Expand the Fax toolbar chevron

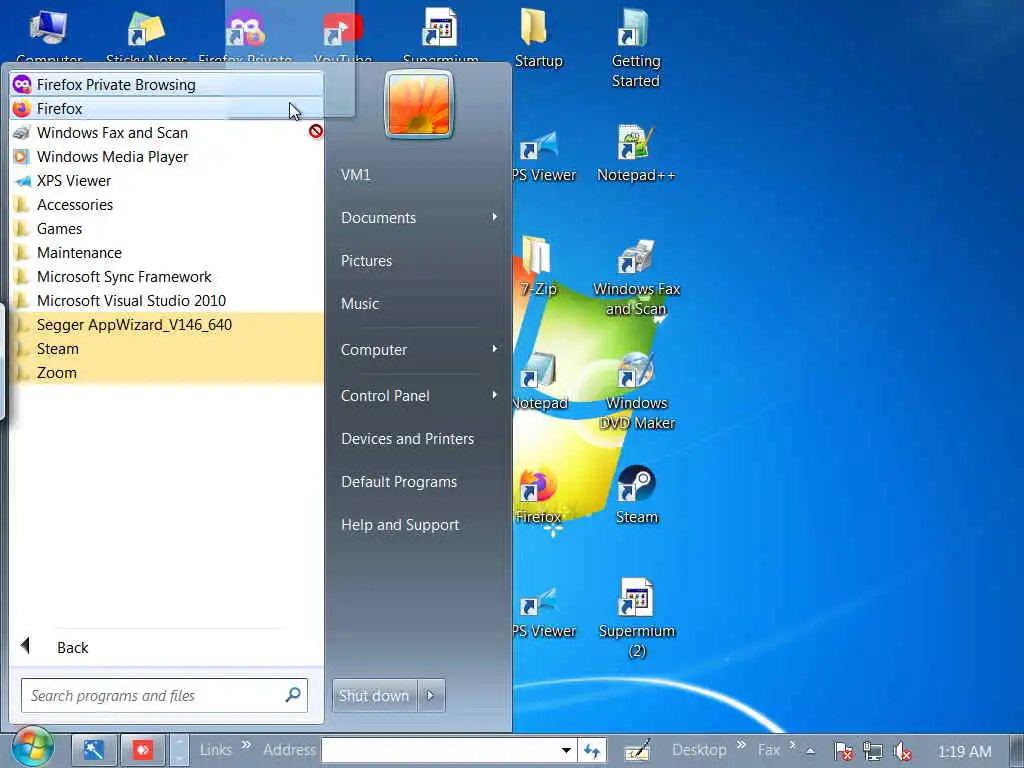pos(792,744)
